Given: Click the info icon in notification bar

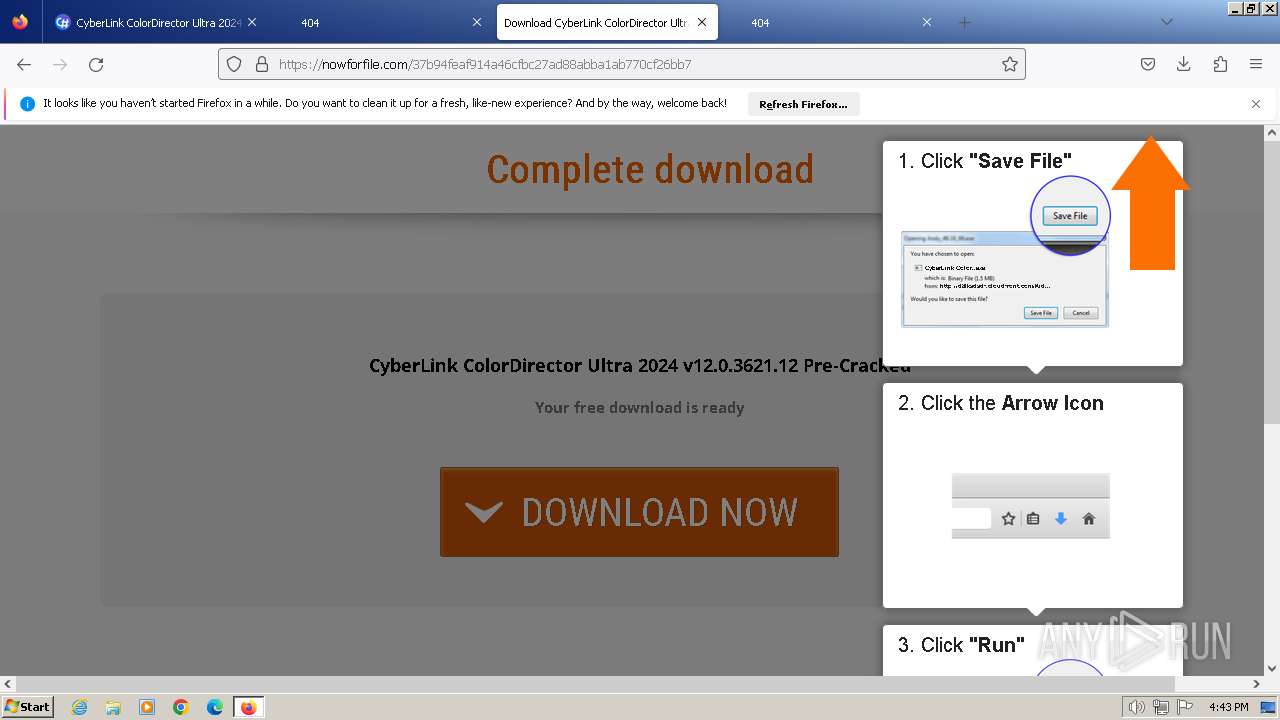Looking at the screenshot, I should pos(27,104).
